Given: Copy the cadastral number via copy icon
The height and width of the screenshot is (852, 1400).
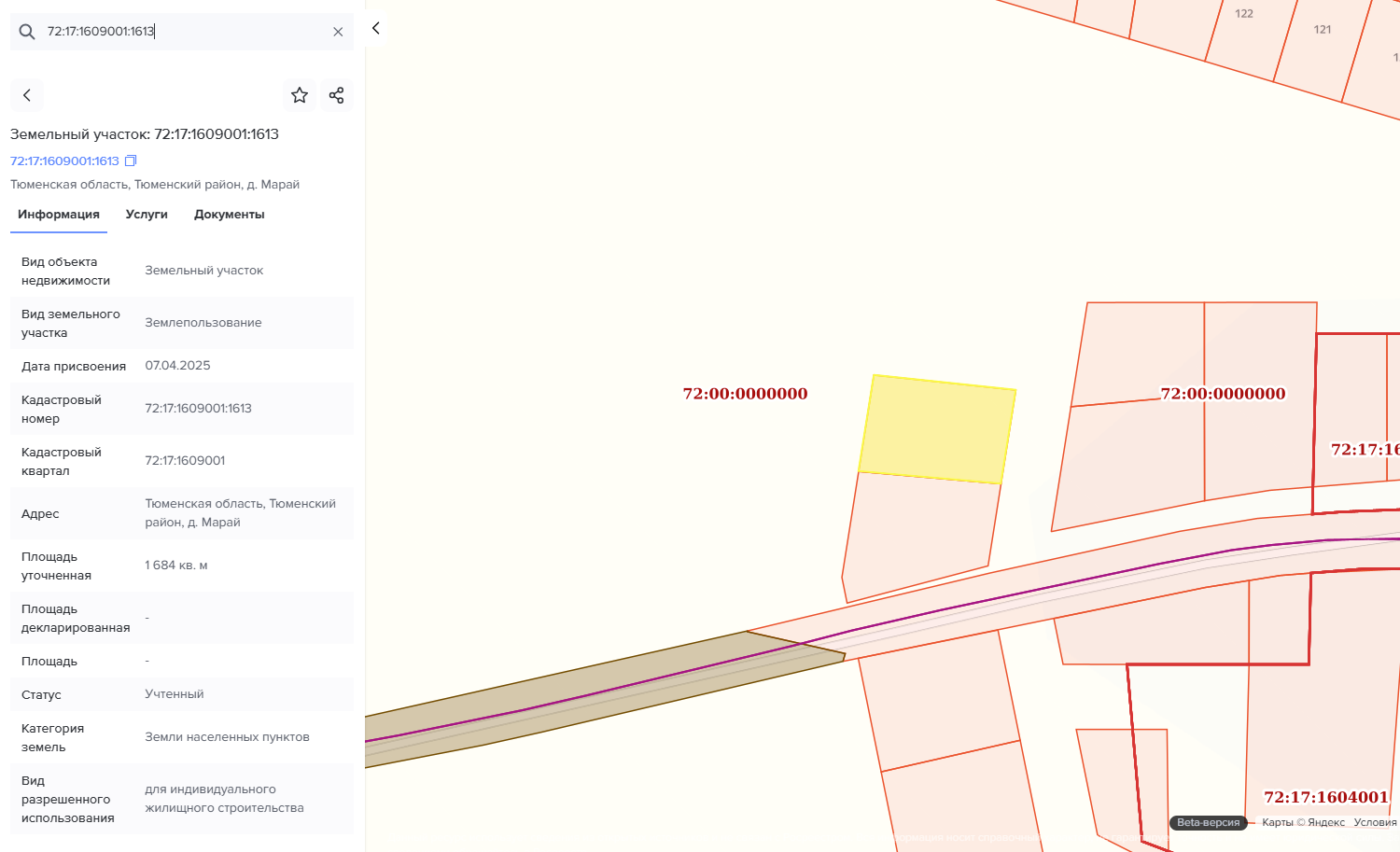Looking at the screenshot, I should [132, 161].
